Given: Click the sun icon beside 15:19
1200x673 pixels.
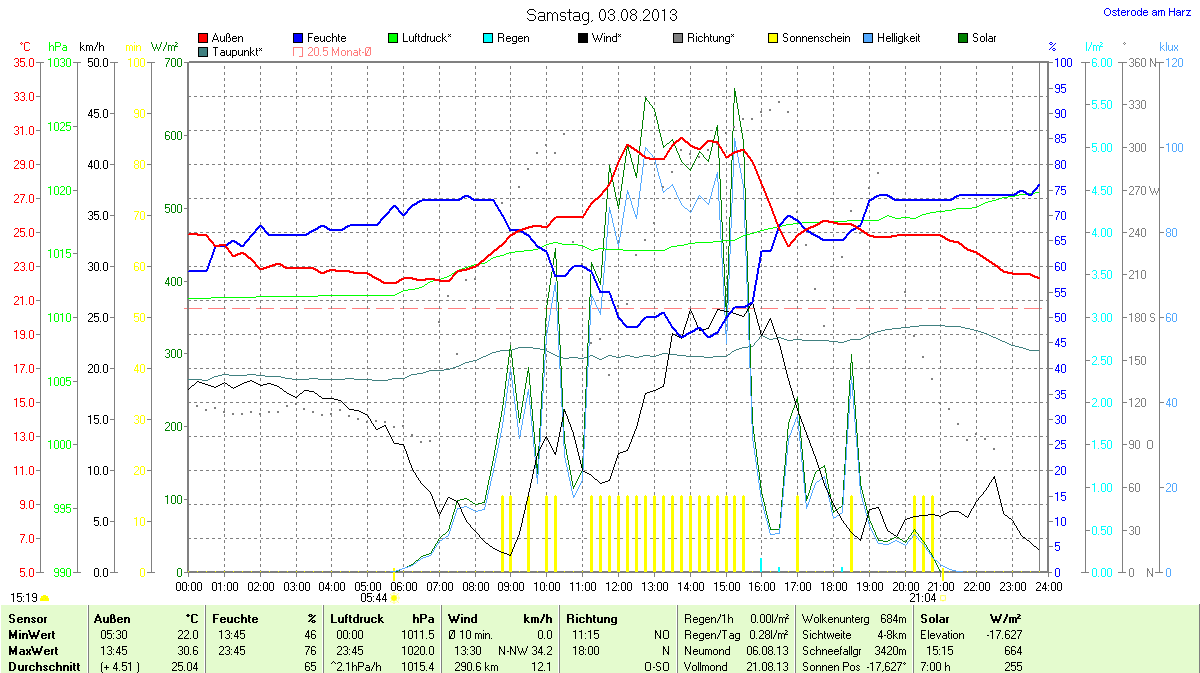Looking at the screenshot, I should click(44, 598).
